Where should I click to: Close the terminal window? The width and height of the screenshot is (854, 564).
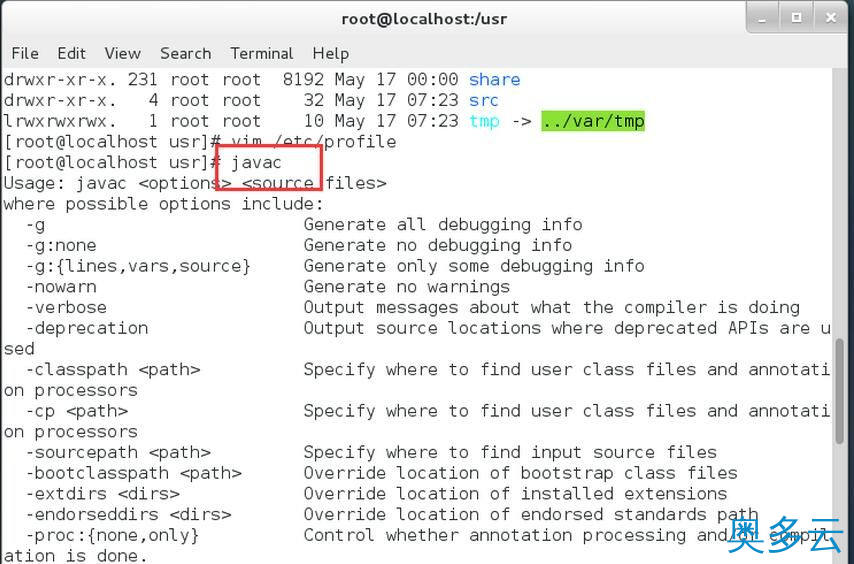[831, 18]
